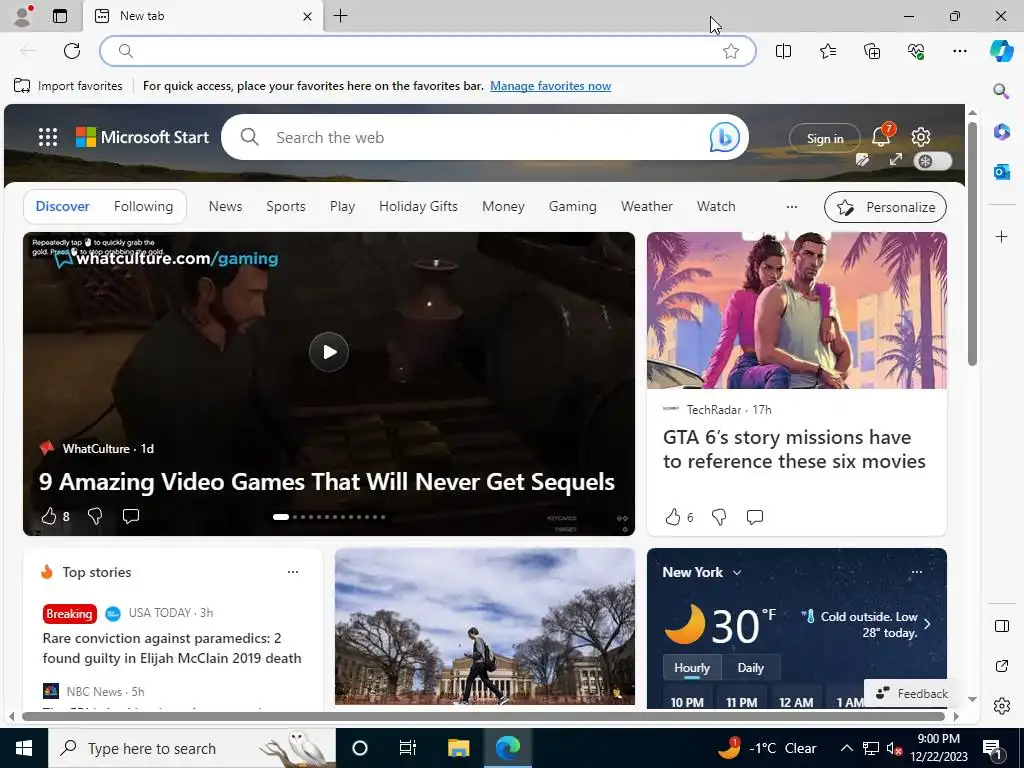Open Rare conviction against paramedics headline
The height and width of the screenshot is (768, 1024).
(172, 648)
